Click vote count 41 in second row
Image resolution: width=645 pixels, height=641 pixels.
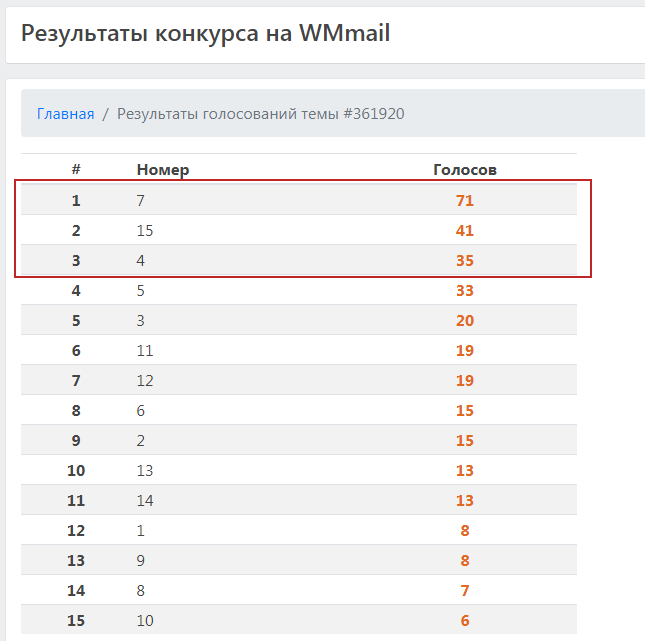[x=464, y=231]
